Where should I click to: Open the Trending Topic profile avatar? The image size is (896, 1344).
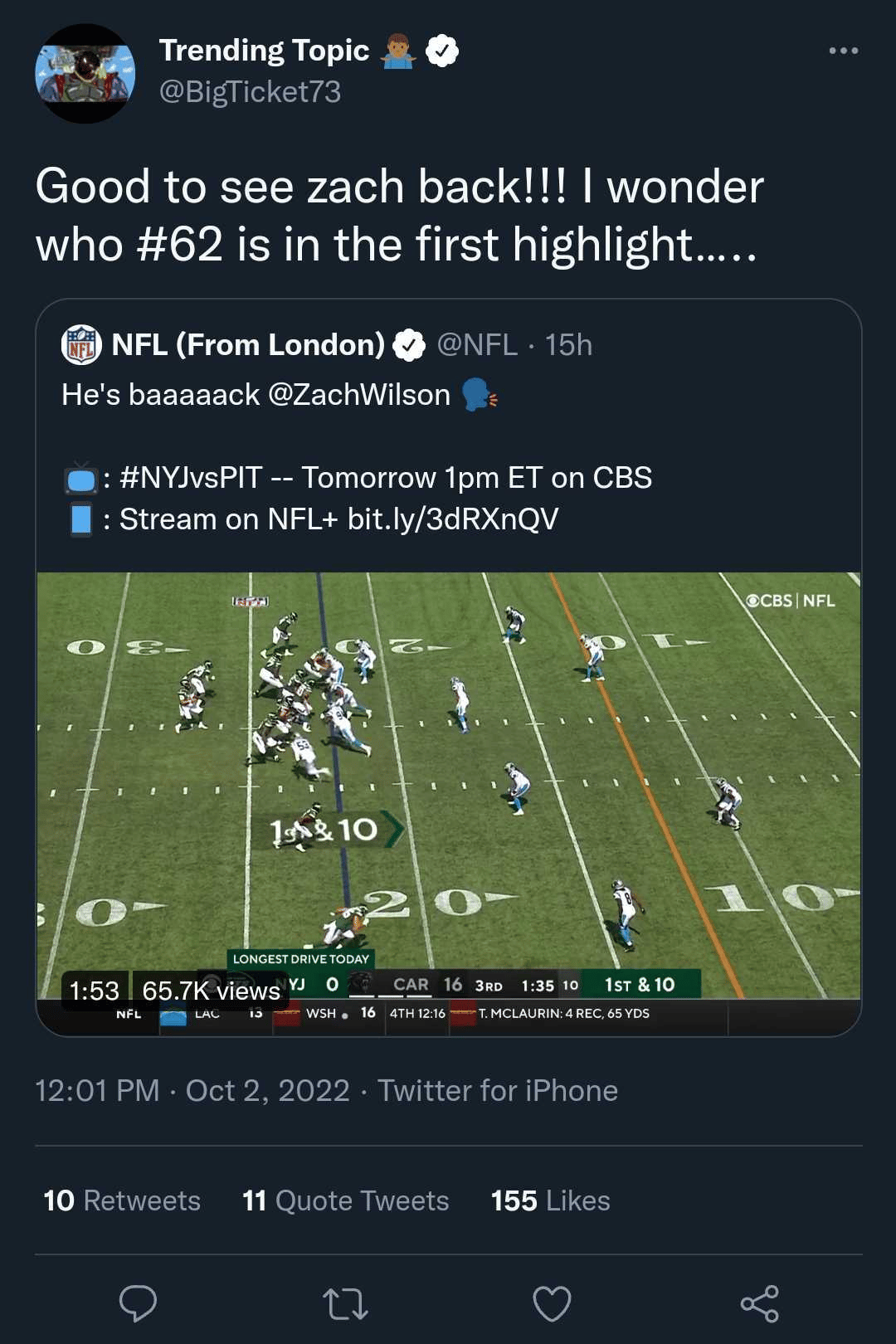click(85, 74)
